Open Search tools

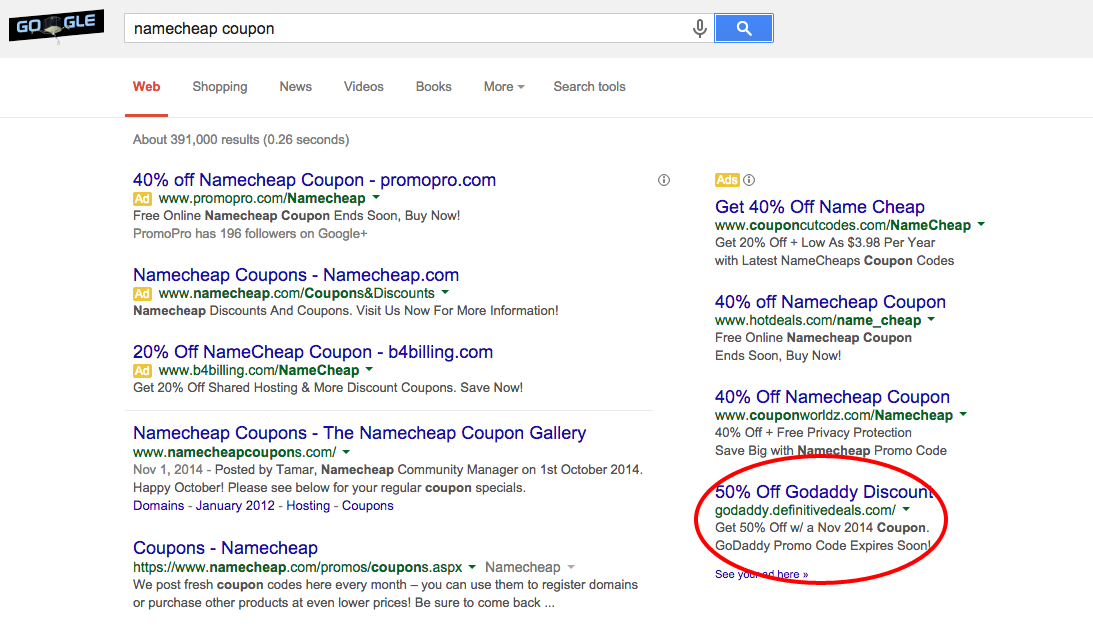[x=589, y=86]
